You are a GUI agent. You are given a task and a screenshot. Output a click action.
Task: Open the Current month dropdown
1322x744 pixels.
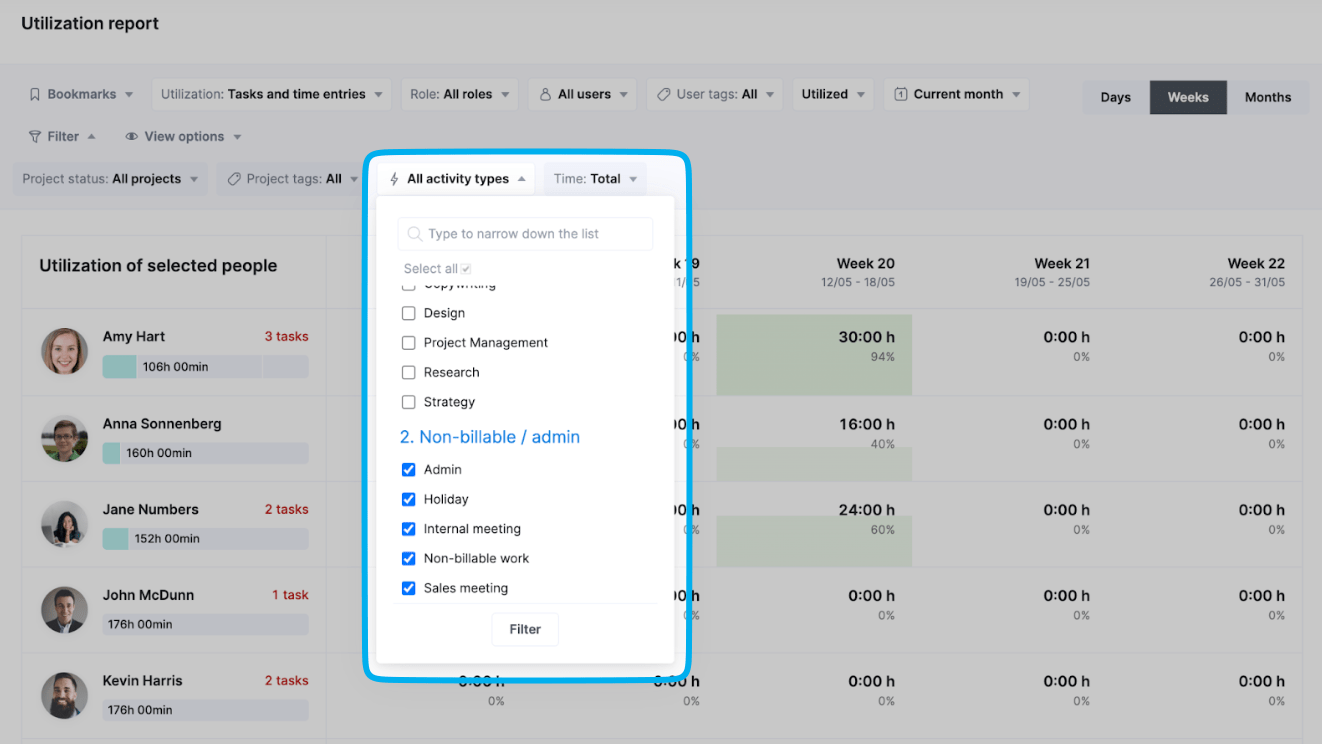coord(957,94)
